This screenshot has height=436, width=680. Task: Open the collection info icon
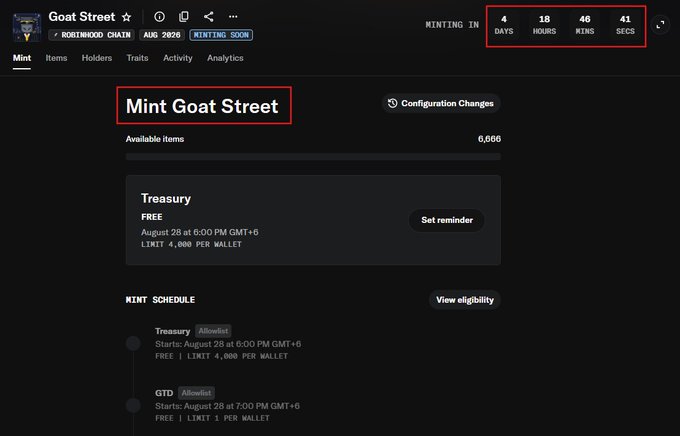(x=160, y=17)
